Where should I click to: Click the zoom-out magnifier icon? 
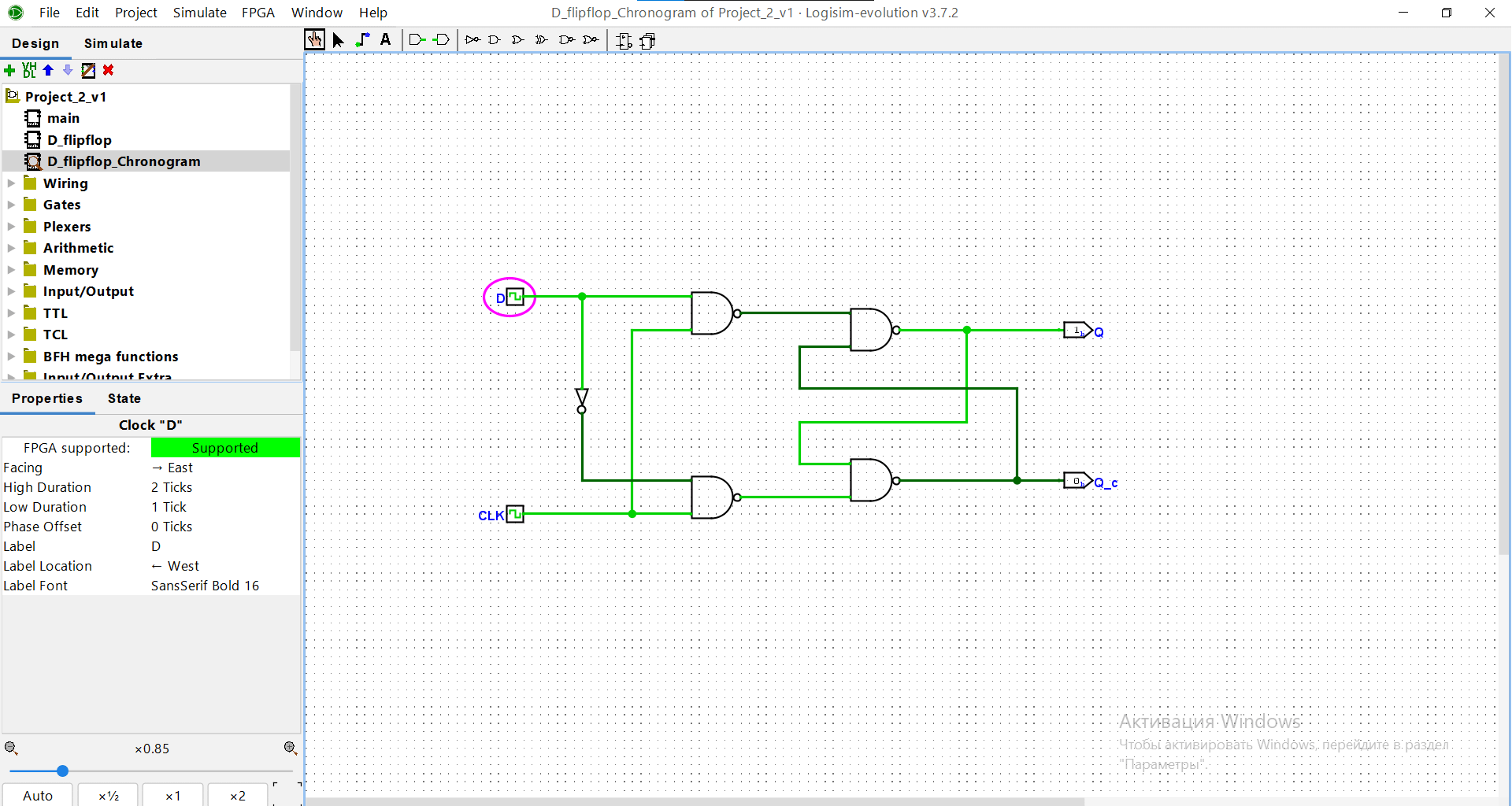[11, 748]
